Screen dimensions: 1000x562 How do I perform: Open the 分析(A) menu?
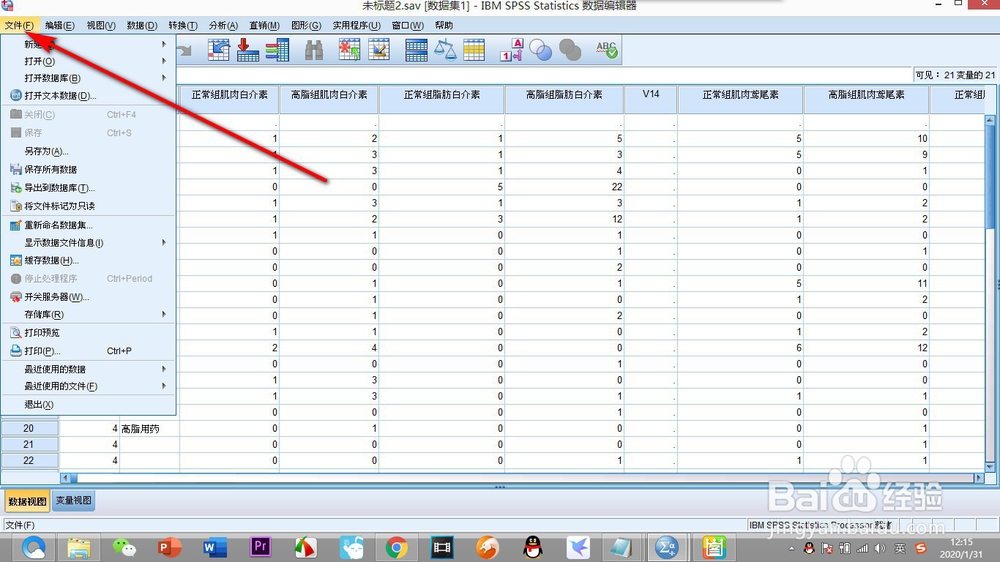tap(223, 26)
